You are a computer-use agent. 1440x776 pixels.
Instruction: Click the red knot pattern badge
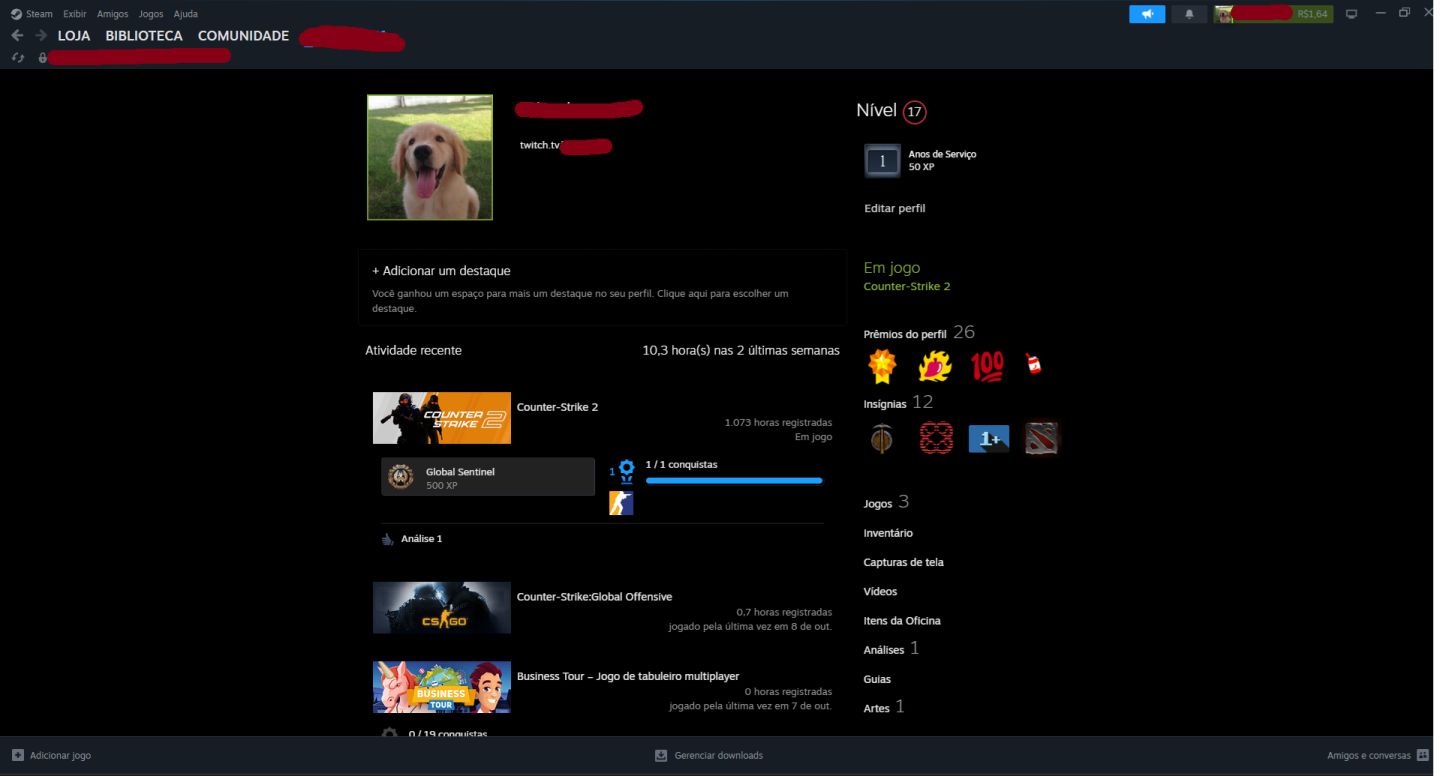(936, 438)
